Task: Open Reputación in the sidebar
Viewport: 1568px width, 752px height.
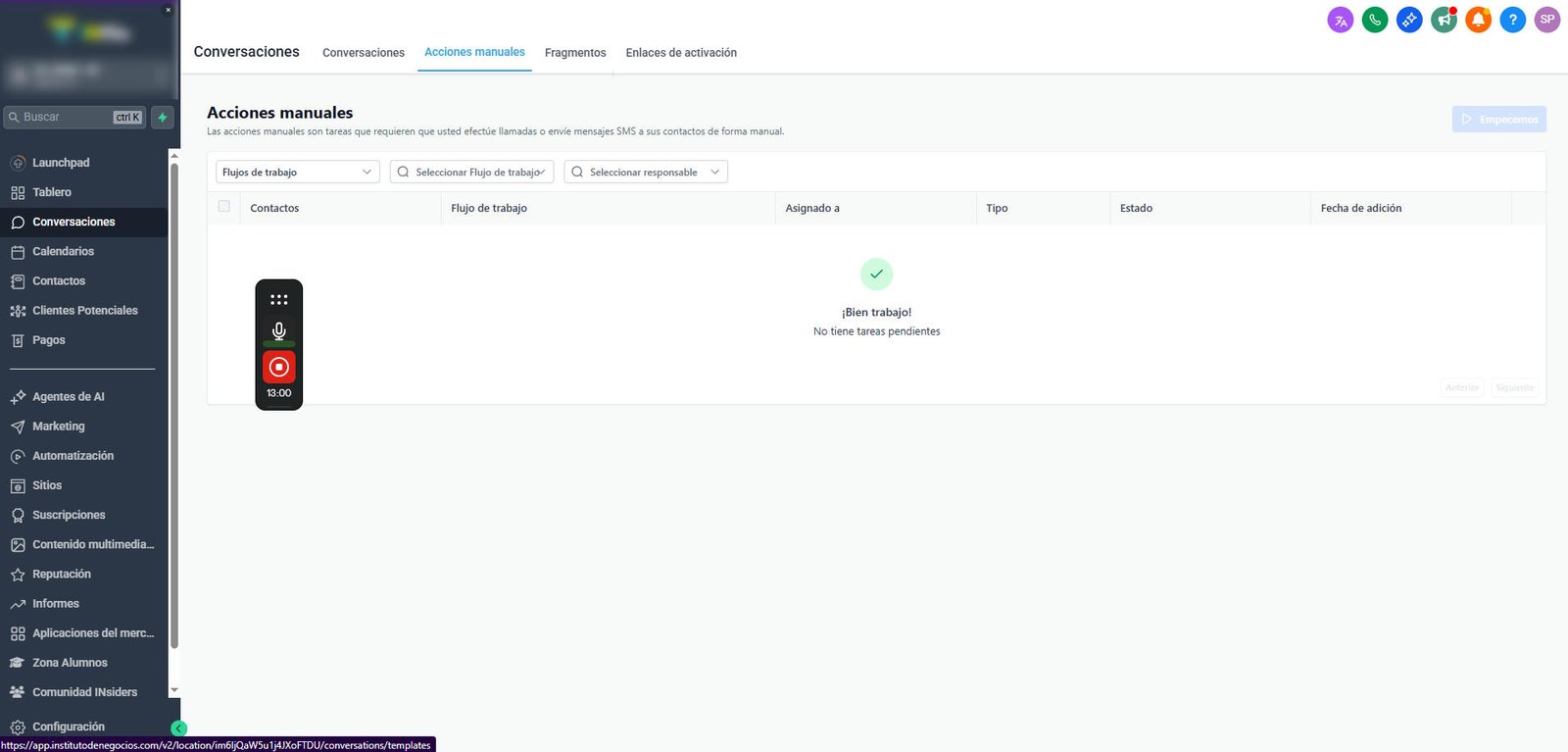Action: click(84, 574)
